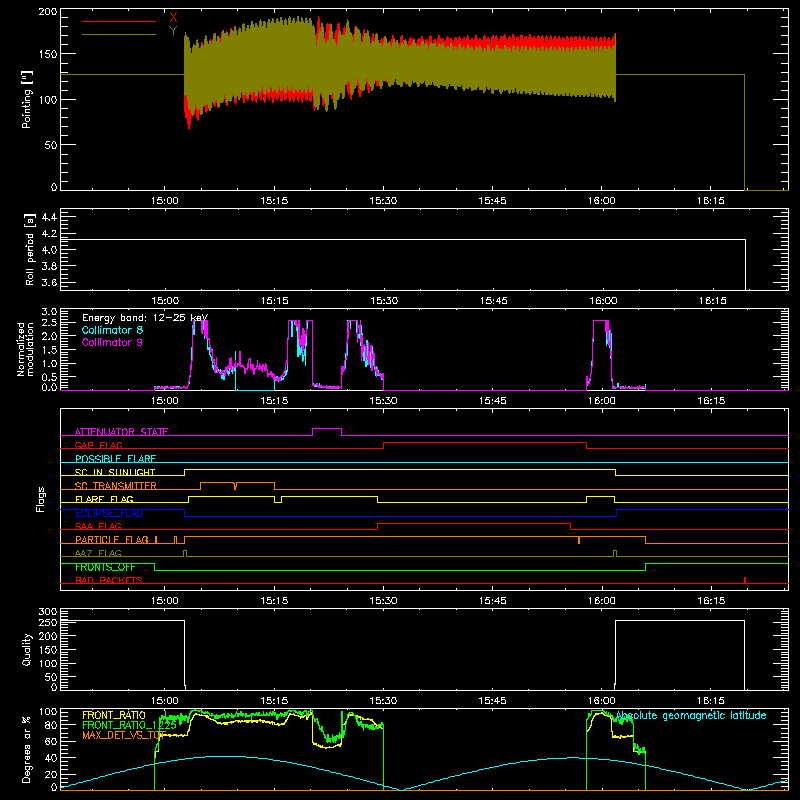The width and height of the screenshot is (800, 800).
Task: Click the 200 tick on the Pointing axis
Action: click(48, 12)
